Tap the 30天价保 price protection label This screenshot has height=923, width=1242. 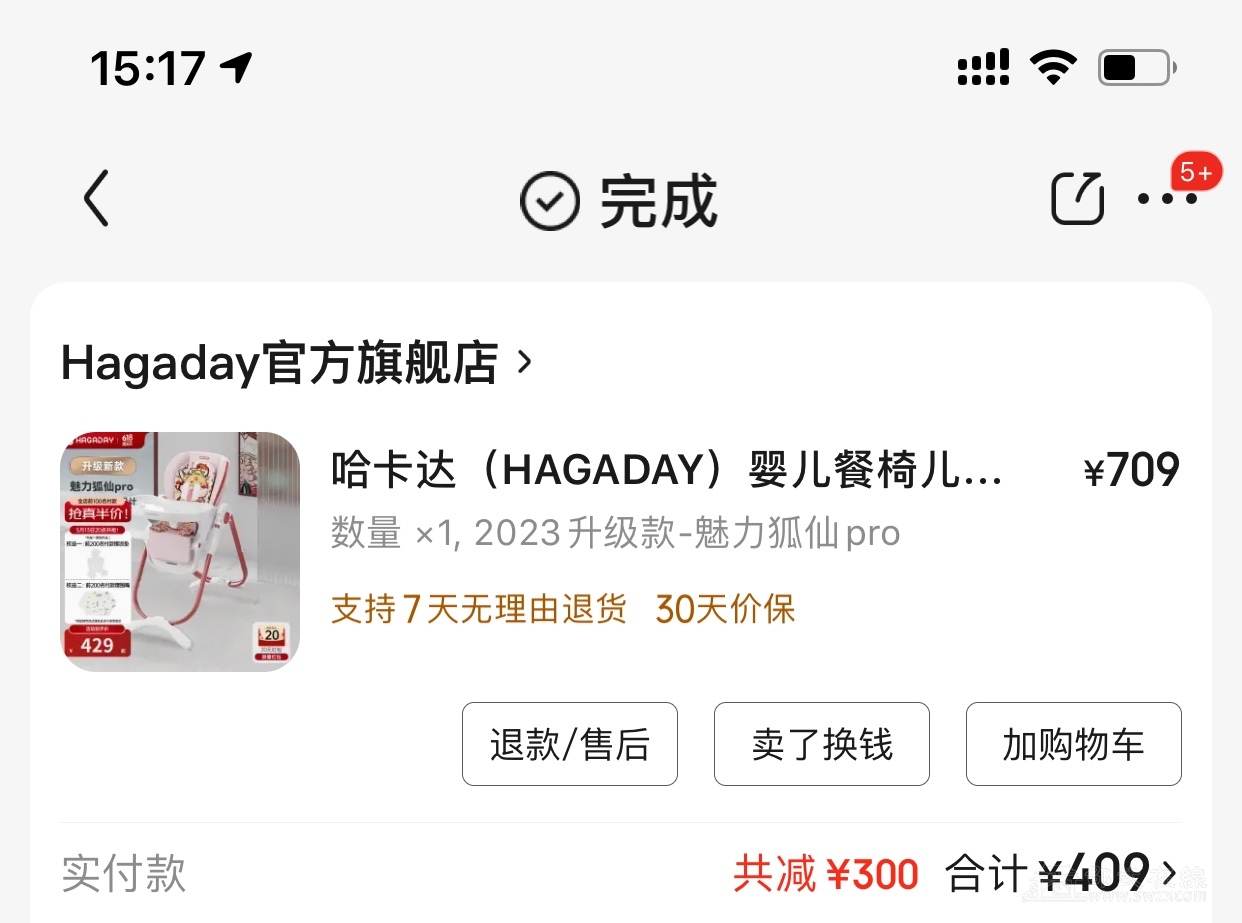(x=725, y=608)
